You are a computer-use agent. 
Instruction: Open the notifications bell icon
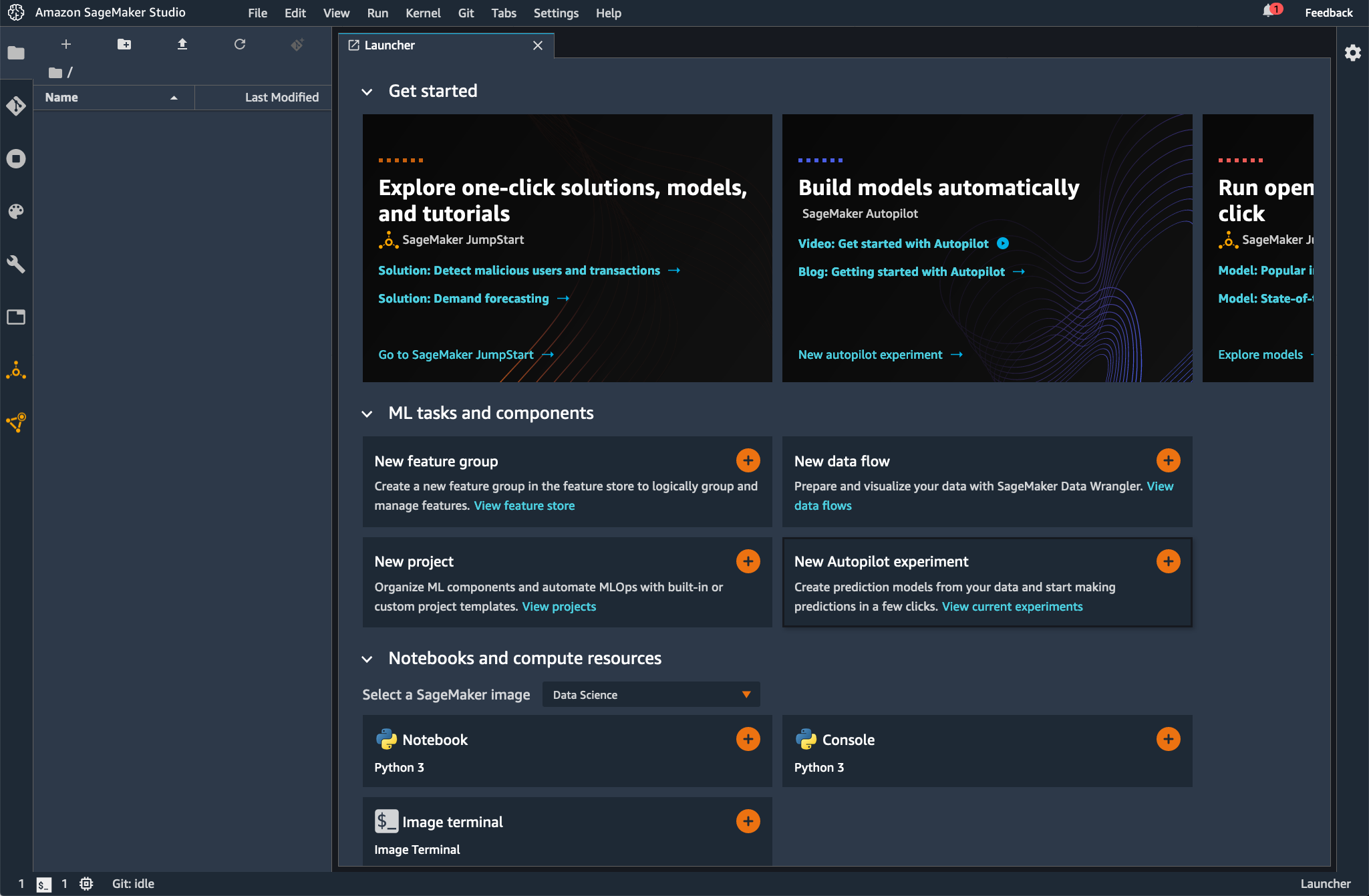1269,11
